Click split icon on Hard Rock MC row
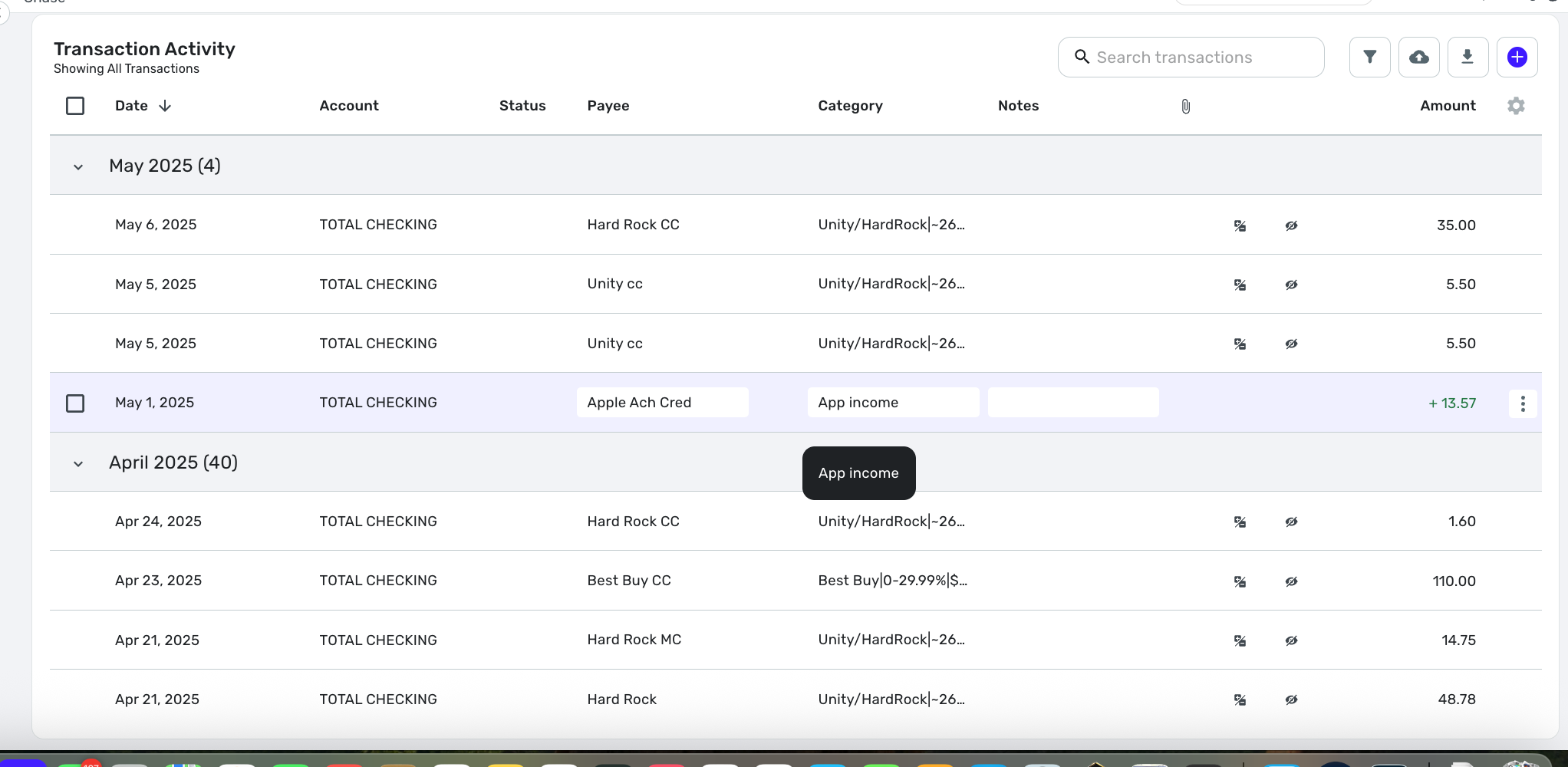Screen dimensions: 1568x767 click(1240, 640)
